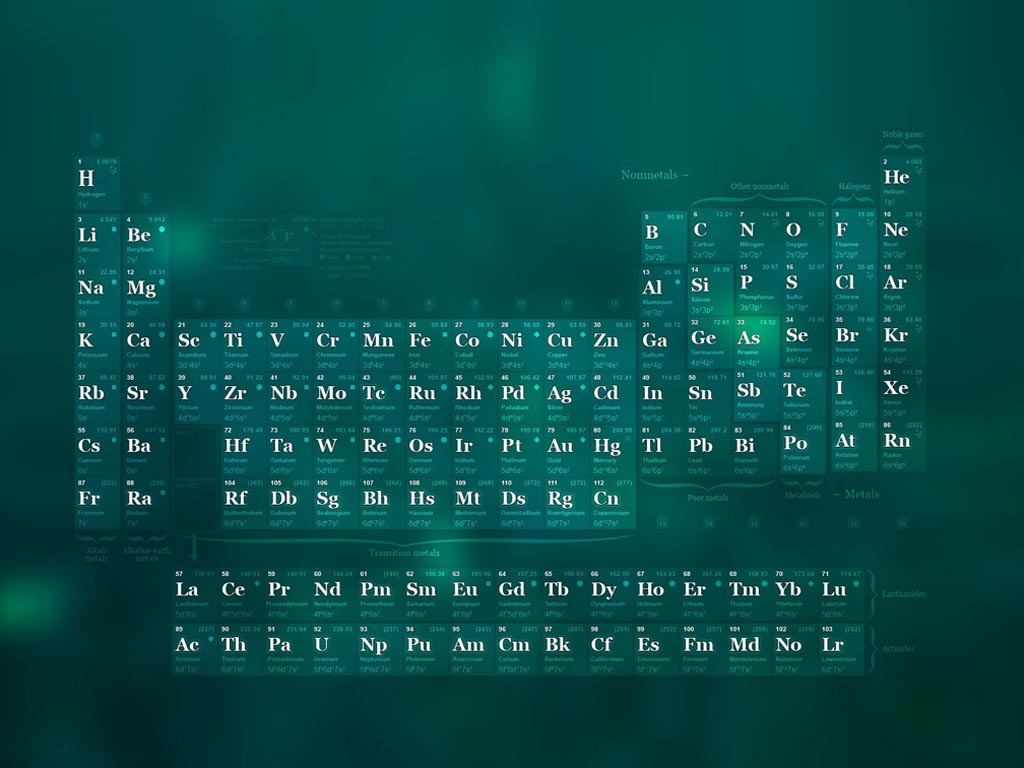Screen dimensions: 1024x768
Task: Click the Nitrogen (N) cell
Action: 758,235
